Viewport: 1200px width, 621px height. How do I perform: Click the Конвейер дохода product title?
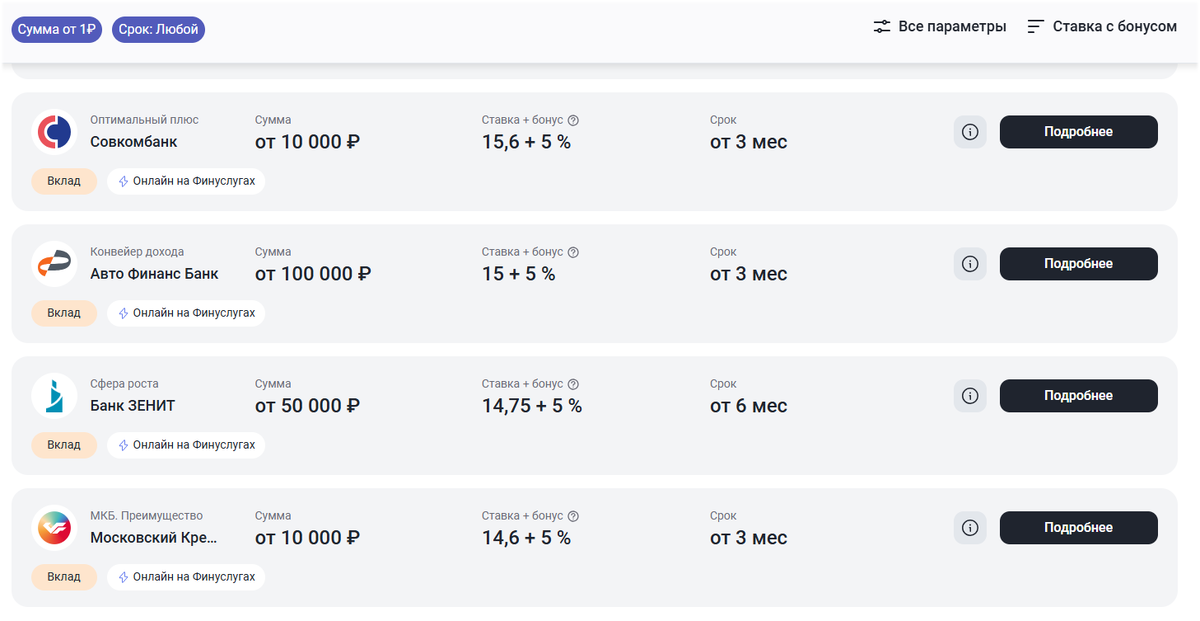point(137,252)
